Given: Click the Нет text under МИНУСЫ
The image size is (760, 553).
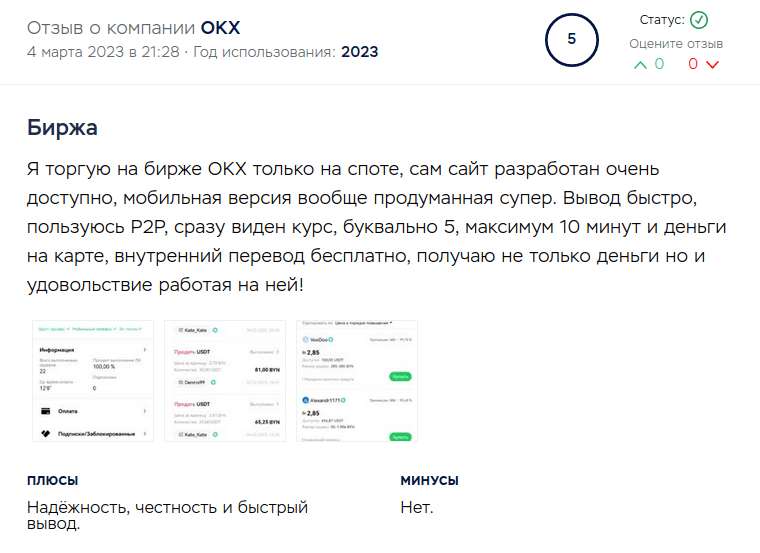Looking at the screenshot, I should coord(417,508).
